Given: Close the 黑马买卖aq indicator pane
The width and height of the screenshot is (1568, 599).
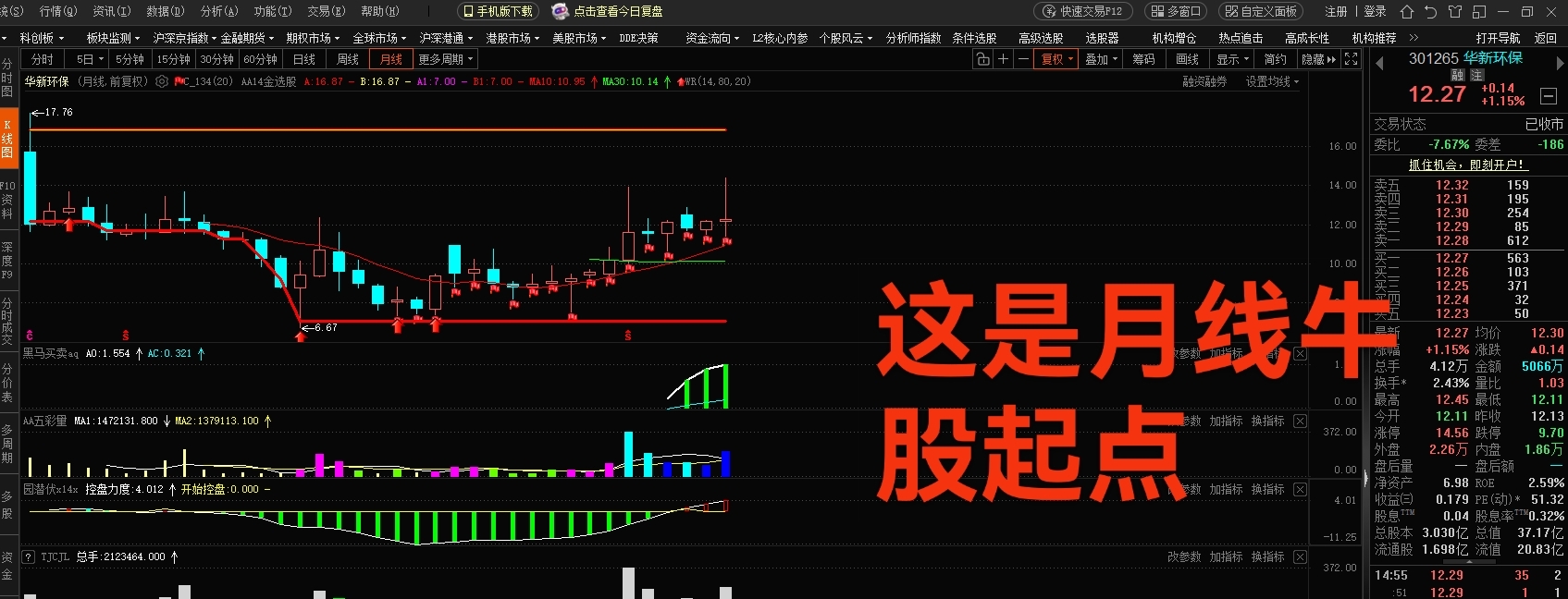Looking at the screenshot, I should pyautogui.click(x=1300, y=353).
